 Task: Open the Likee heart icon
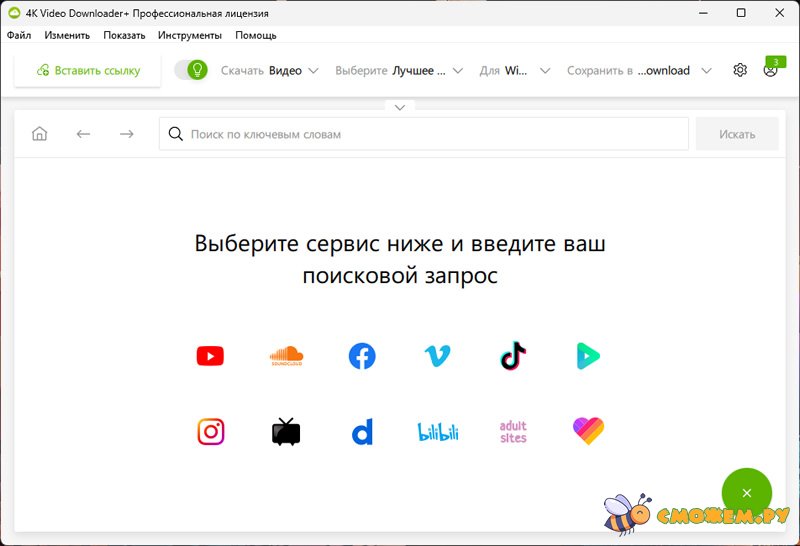point(588,432)
